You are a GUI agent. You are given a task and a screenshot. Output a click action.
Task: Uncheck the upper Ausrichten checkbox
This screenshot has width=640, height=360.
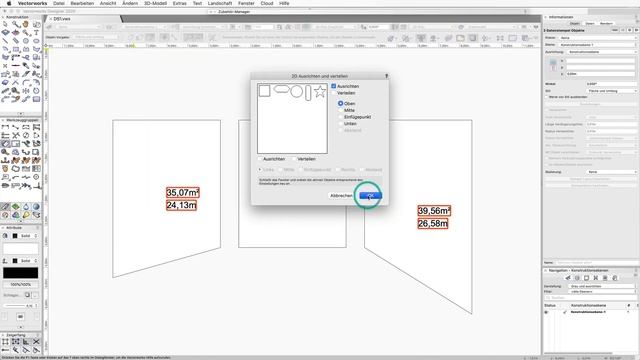pos(333,86)
